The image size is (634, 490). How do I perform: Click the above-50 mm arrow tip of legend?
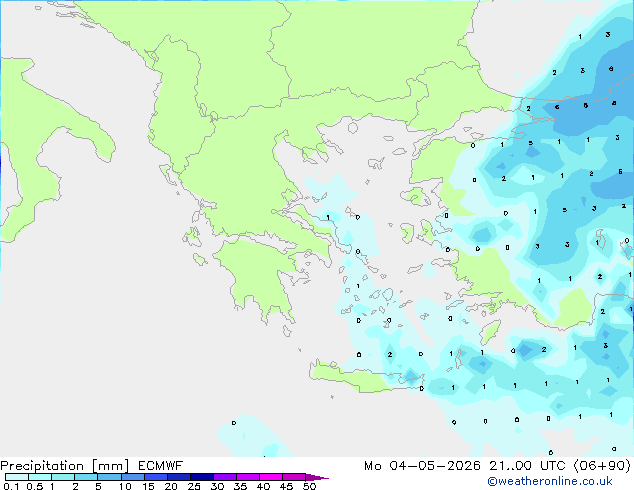click(x=317, y=478)
